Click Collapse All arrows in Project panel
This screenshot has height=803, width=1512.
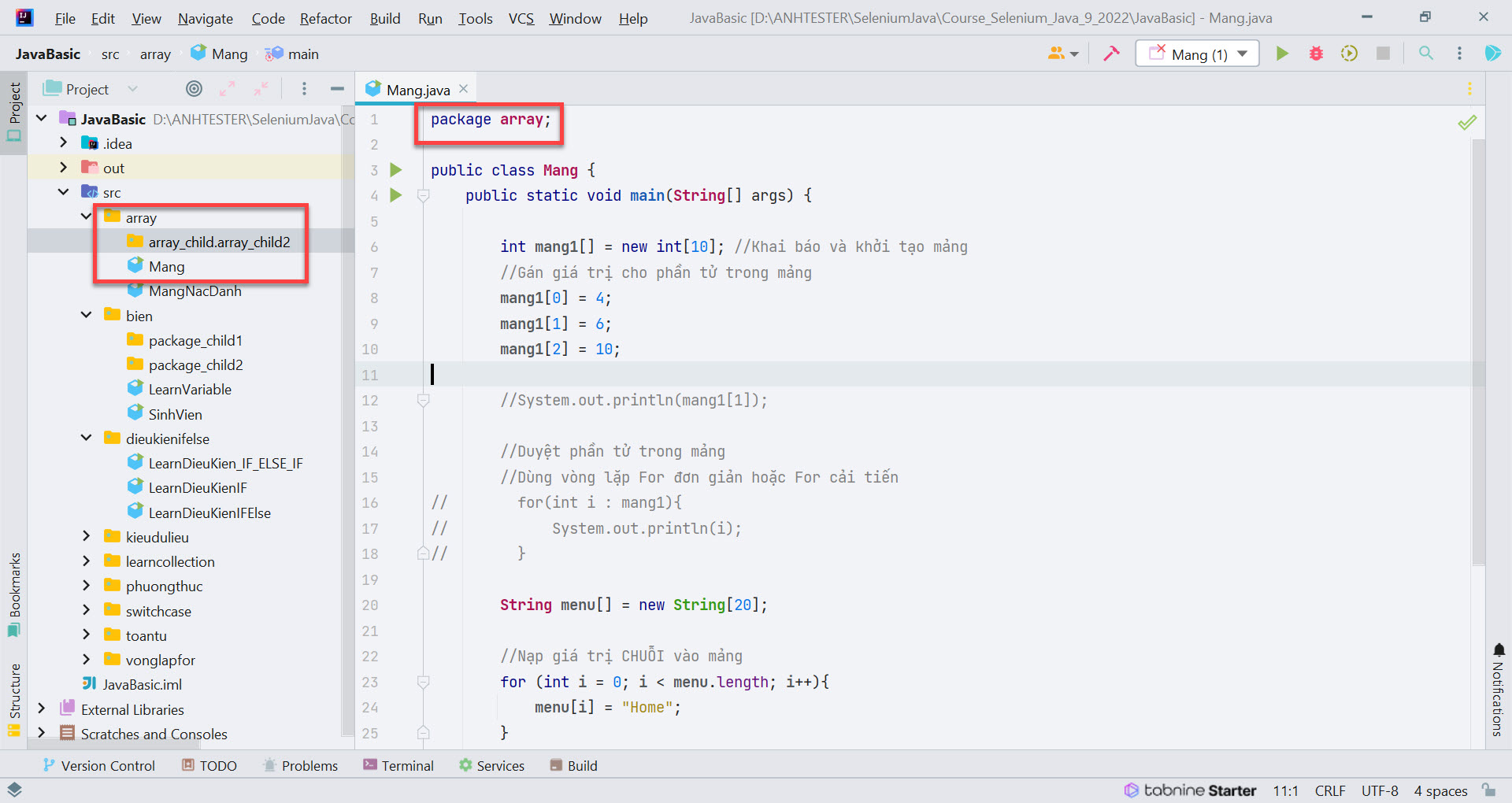[261, 89]
